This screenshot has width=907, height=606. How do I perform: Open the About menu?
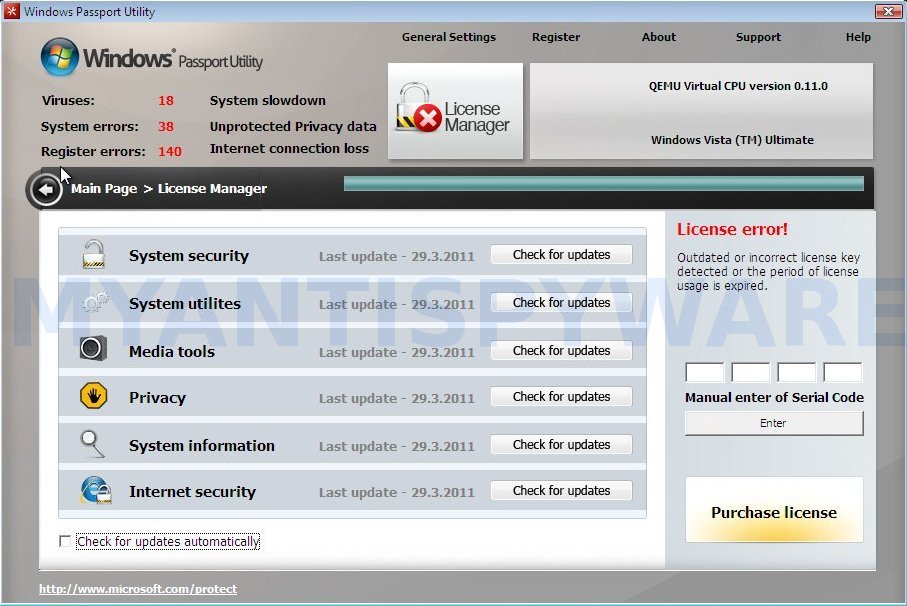tap(659, 37)
